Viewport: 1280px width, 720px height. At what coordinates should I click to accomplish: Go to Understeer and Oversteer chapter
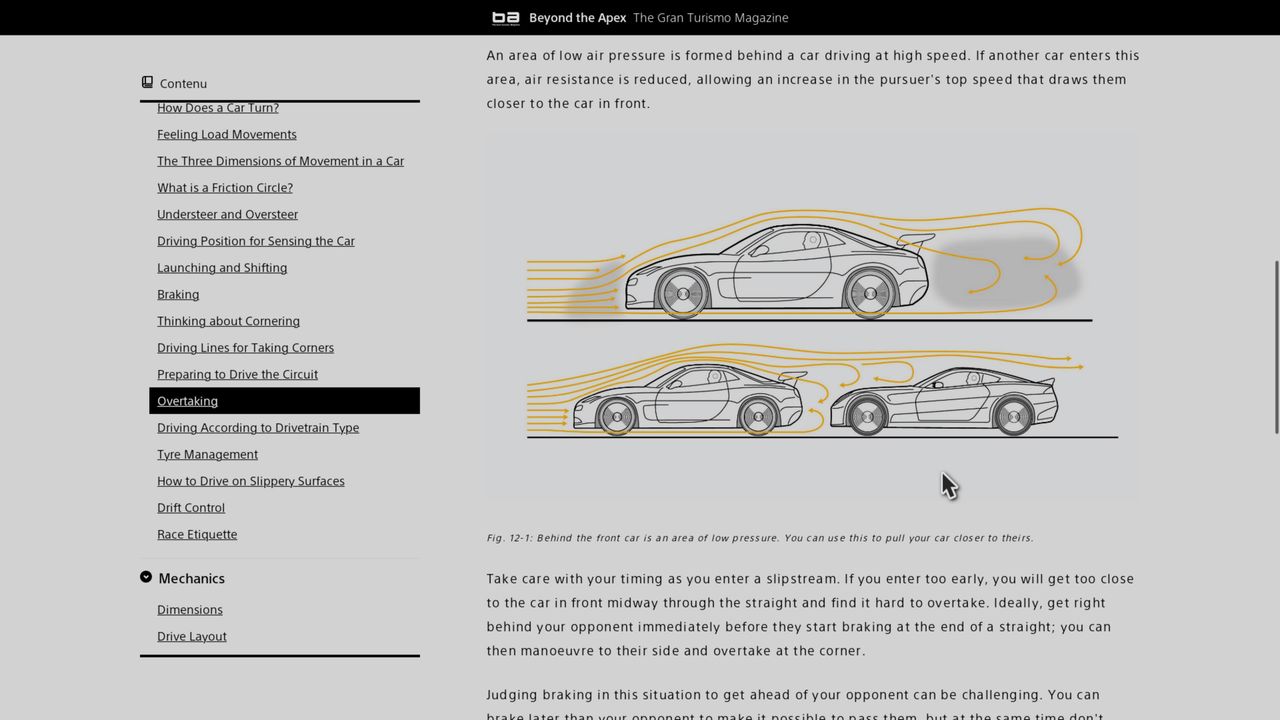(x=227, y=214)
